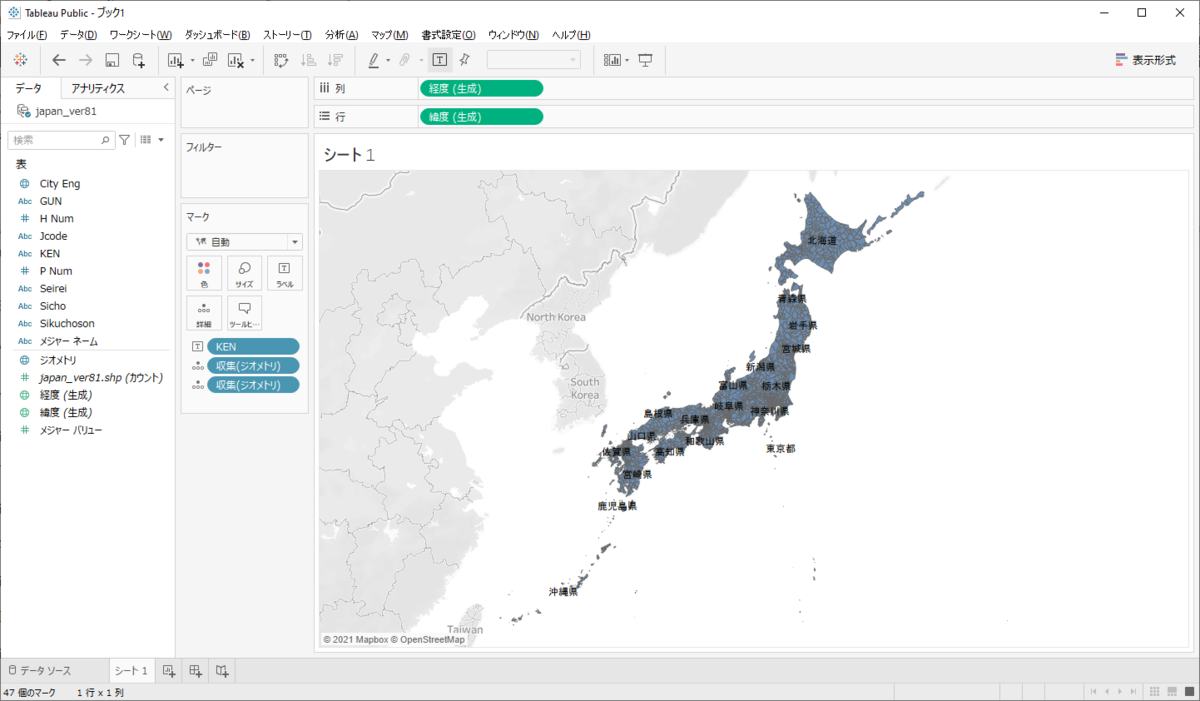The image size is (1200, 701).
Task: Open the データ(D) menu
Action: coord(78,35)
